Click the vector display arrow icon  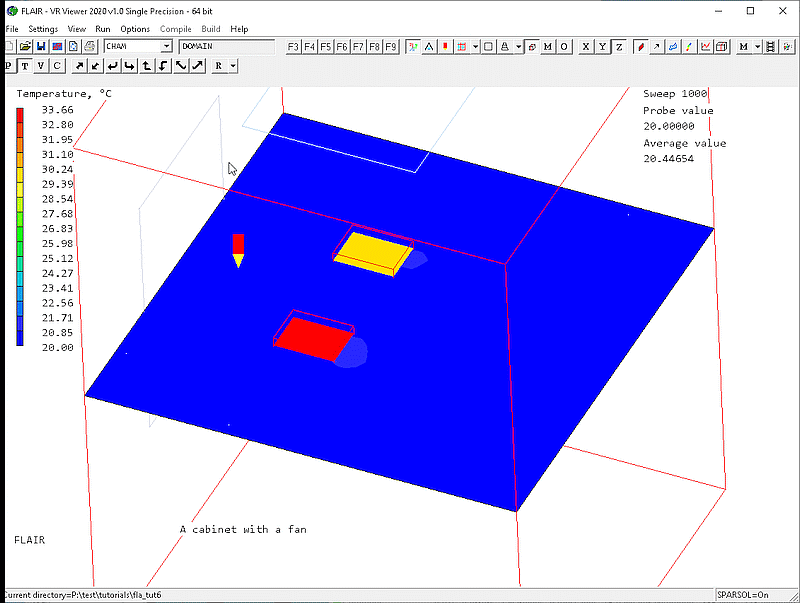[x=656, y=46]
